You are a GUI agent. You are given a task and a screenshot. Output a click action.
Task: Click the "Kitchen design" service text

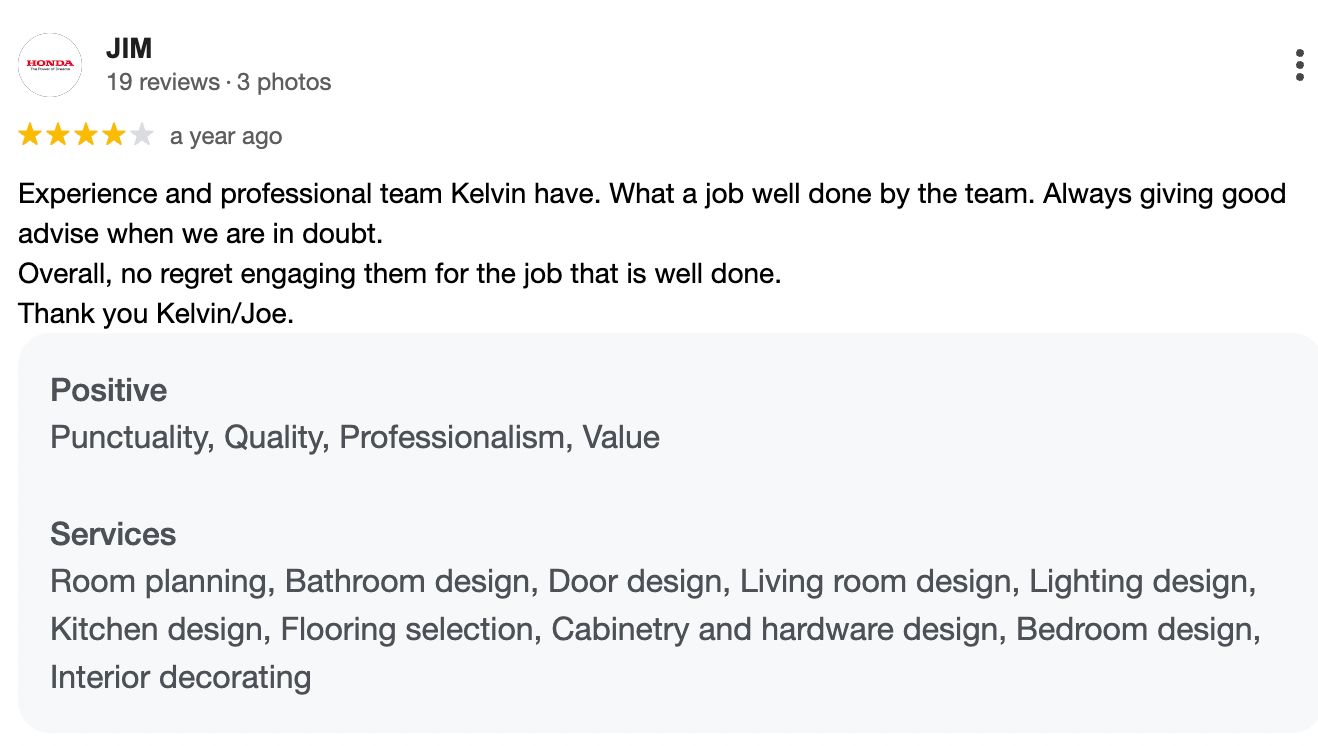158,630
